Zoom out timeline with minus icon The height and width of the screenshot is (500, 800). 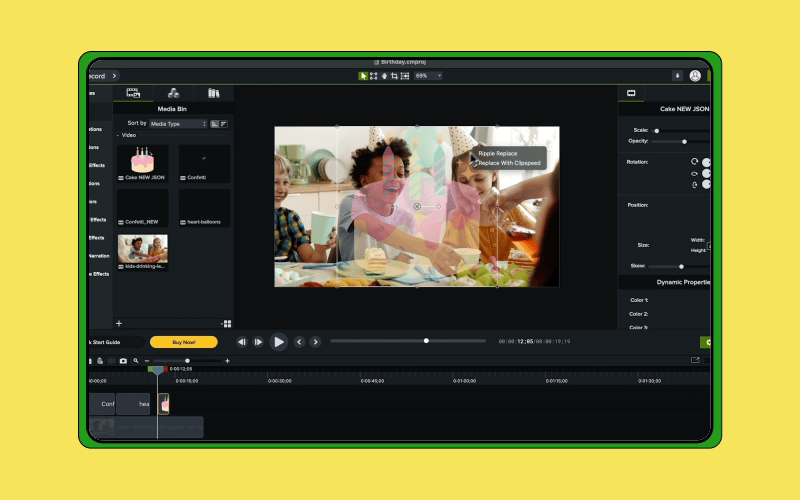147,361
